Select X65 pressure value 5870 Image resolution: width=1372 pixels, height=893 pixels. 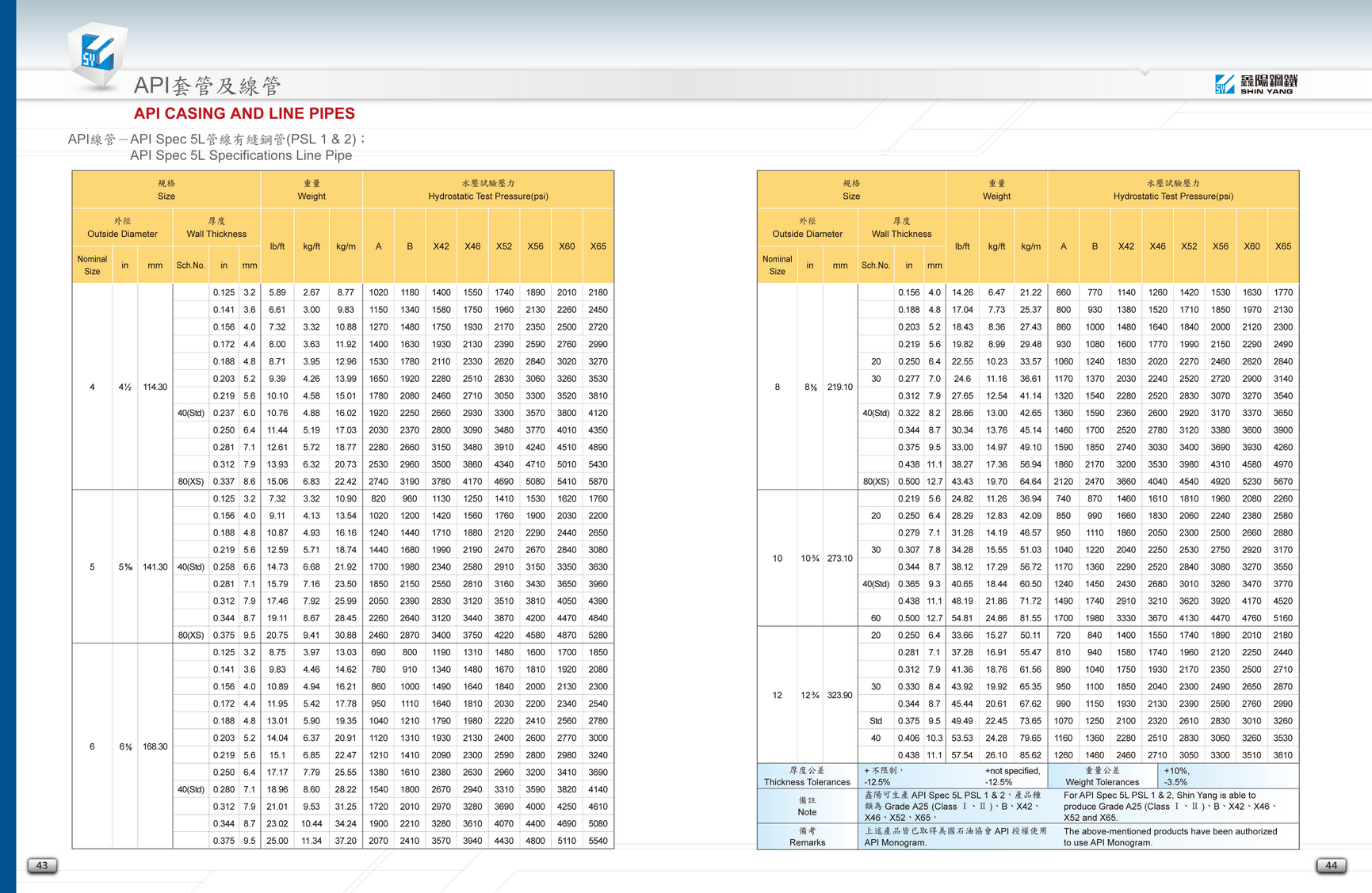598,481
